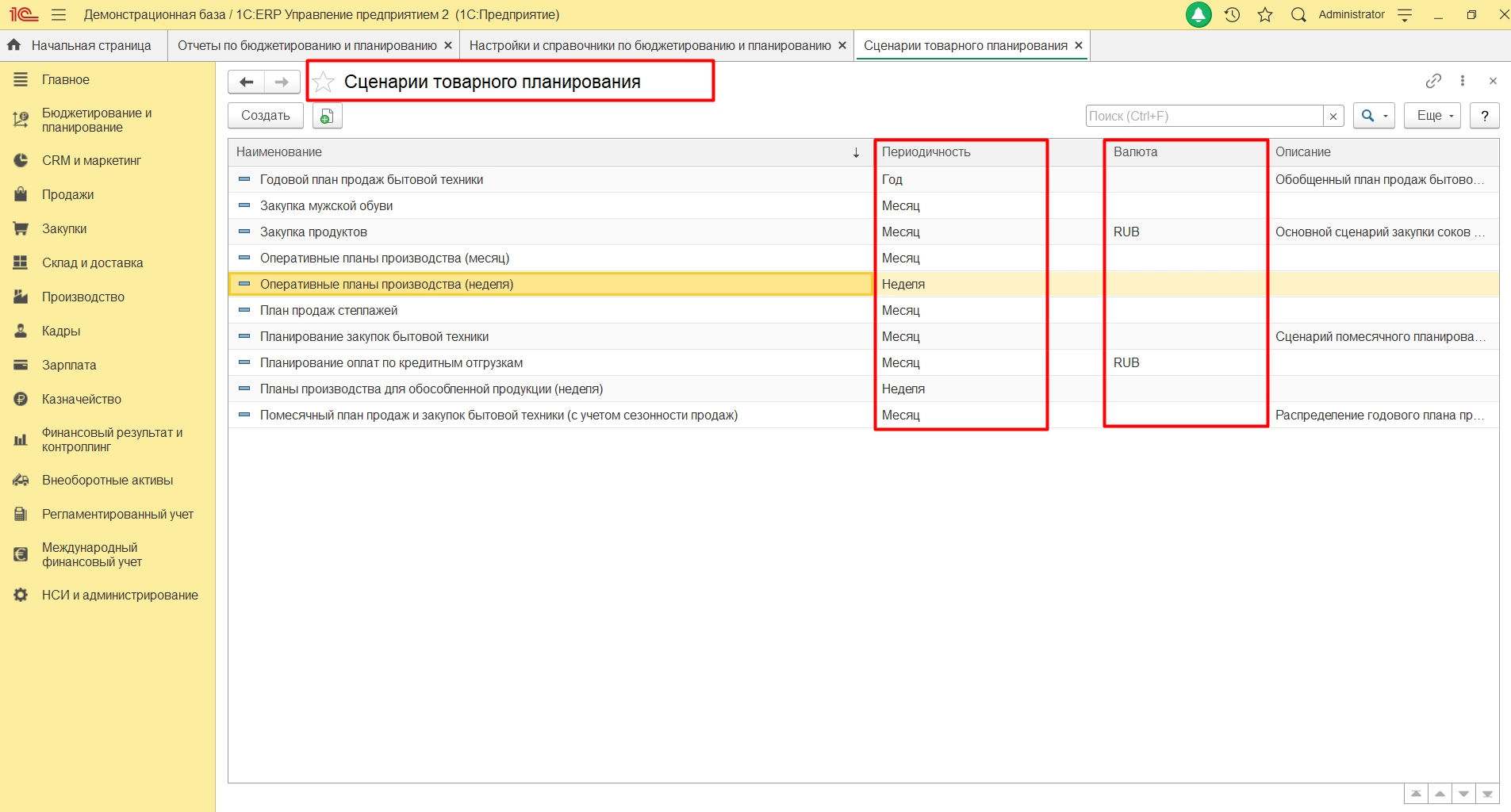Click the НСИ и администрирование gear icon

(x=21, y=595)
